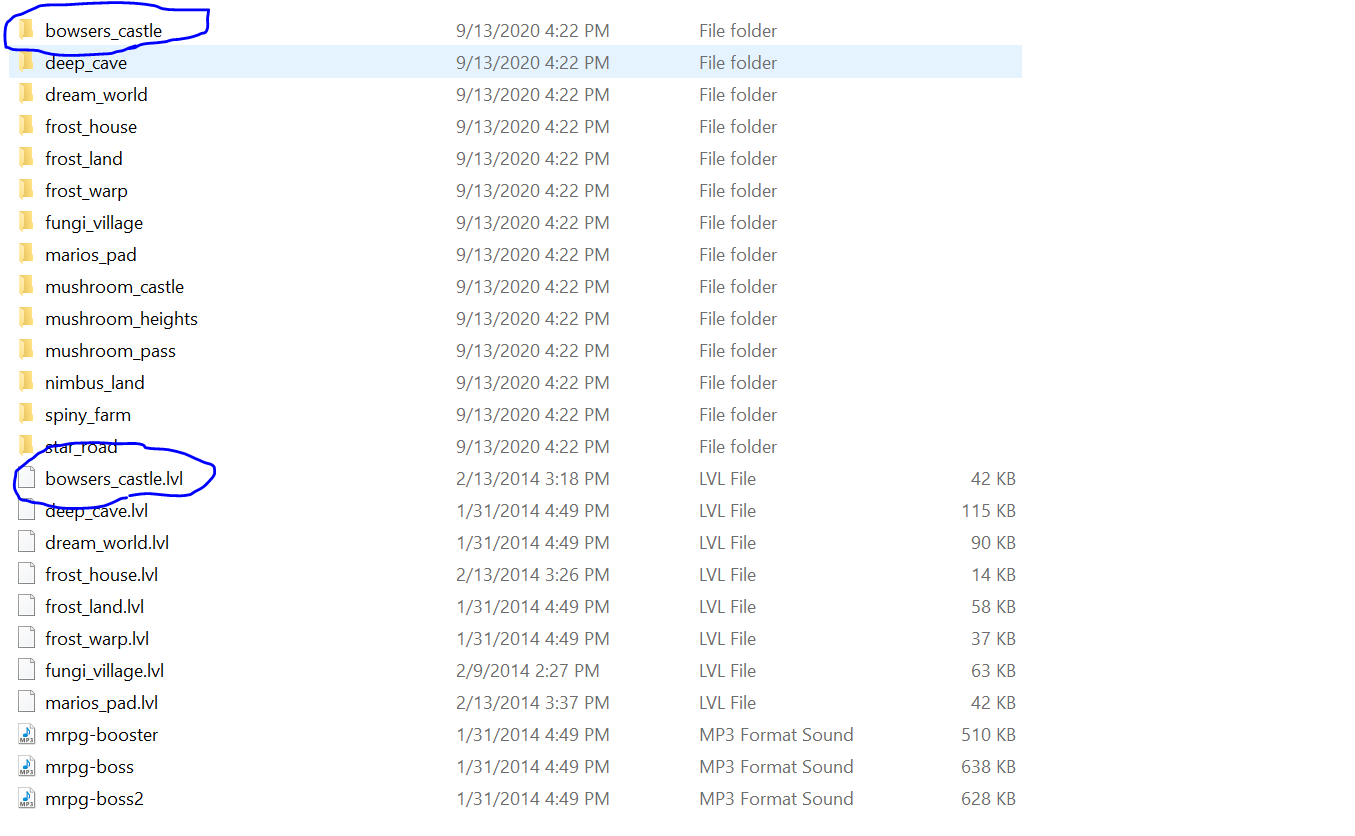Click the bowsers_castle.lvl file icon
1355x836 pixels.
[26, 478]
